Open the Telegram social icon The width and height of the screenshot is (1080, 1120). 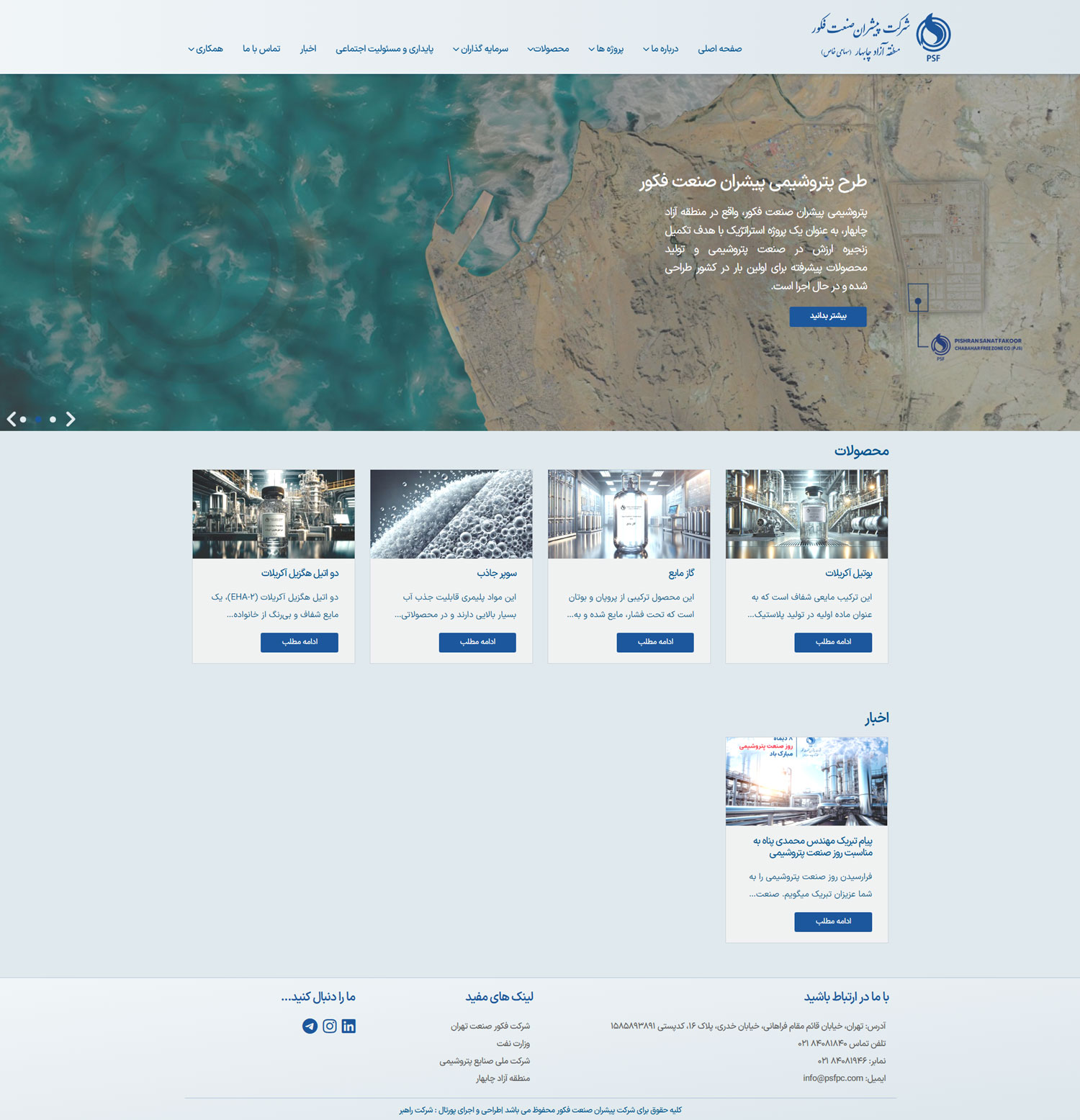310,1026
